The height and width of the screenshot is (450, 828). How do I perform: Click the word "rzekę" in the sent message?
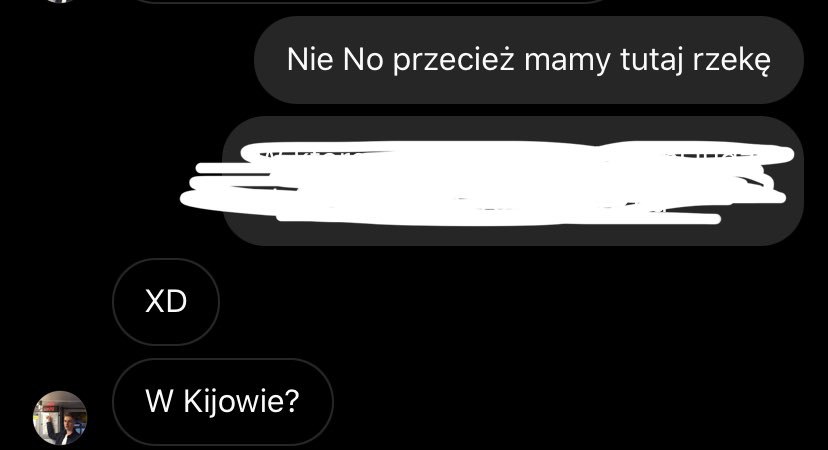[731, 60]
